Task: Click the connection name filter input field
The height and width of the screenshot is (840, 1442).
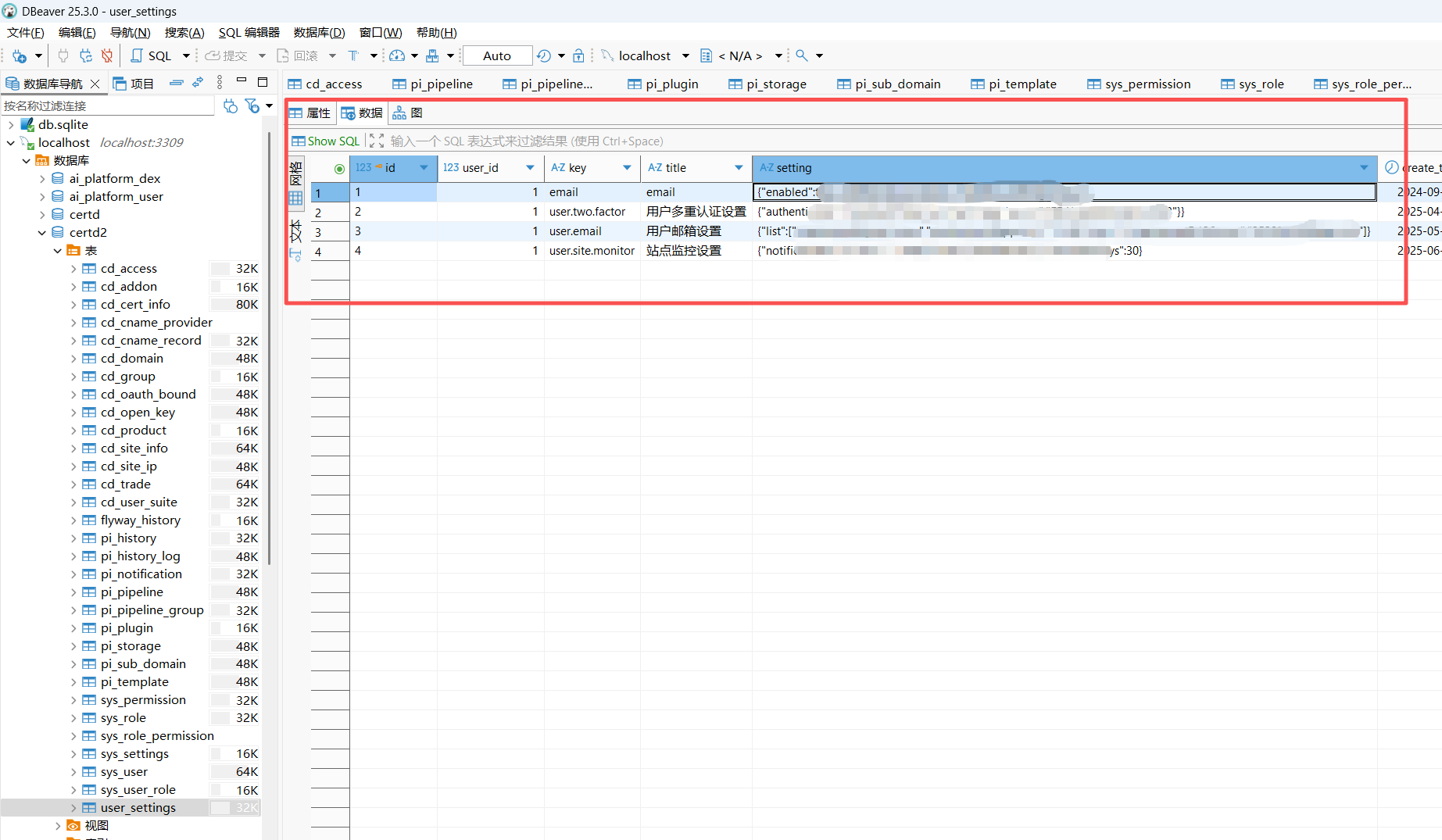Action: click(x=108, y=106)
